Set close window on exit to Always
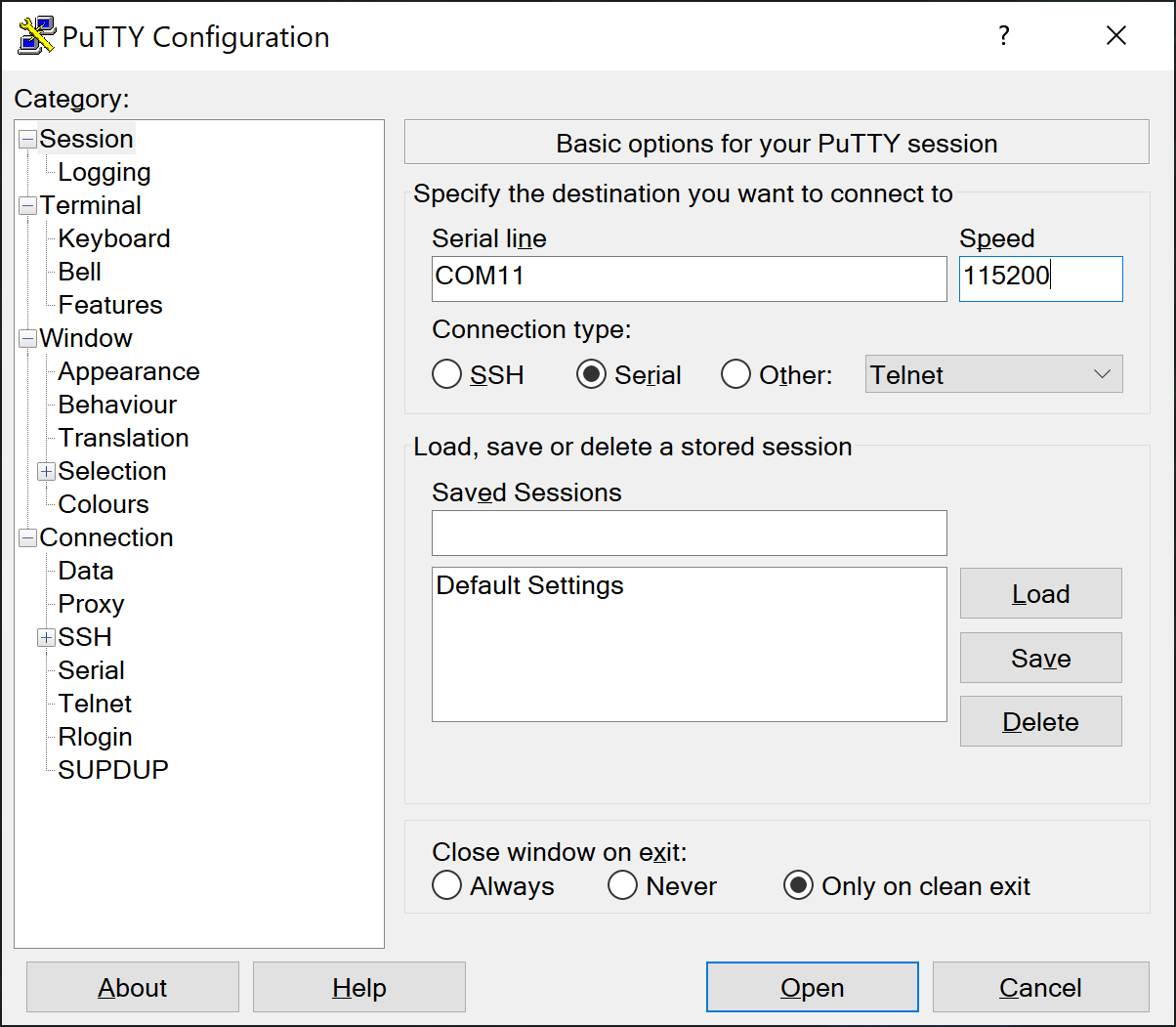Viewport: 1176px width, 1027px height. coord(446,885)
